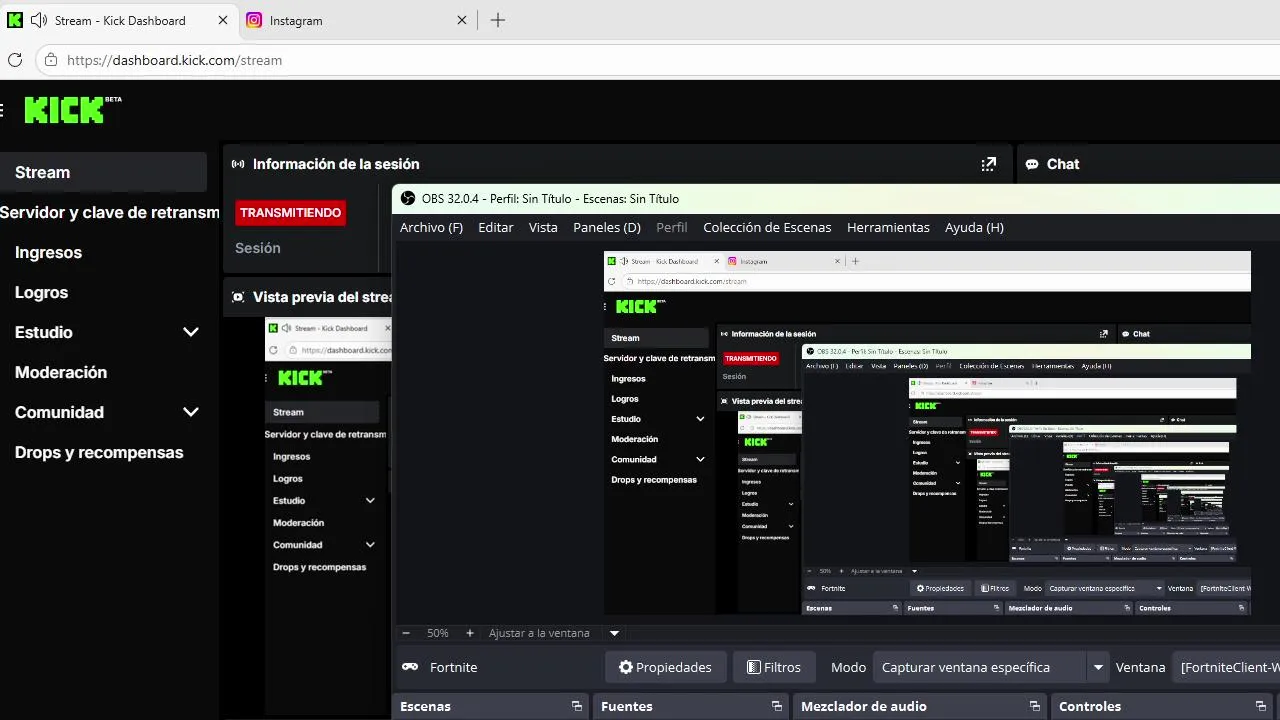Click the broadcast icon beside Información de la sesión
Screen dimensions: 1280x720
click(x=238, y=164)
